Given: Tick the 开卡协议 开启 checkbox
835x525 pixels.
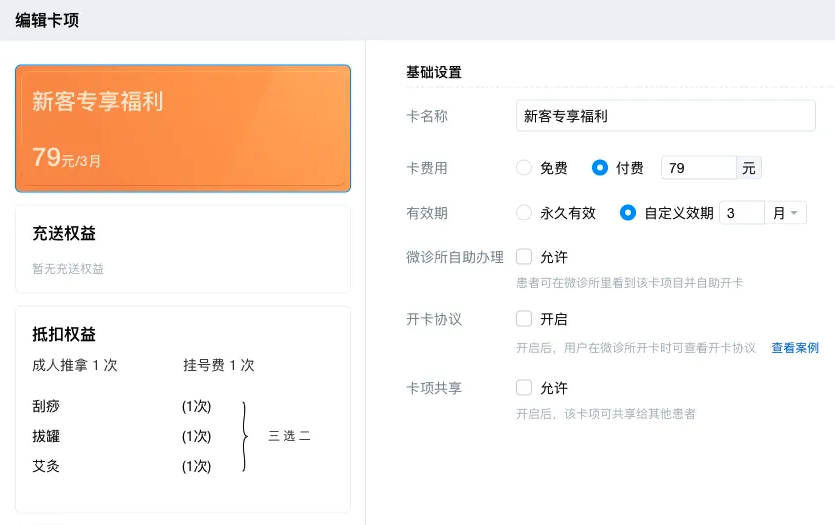Looking at the screenshot, I should click(x=524, y=319).
